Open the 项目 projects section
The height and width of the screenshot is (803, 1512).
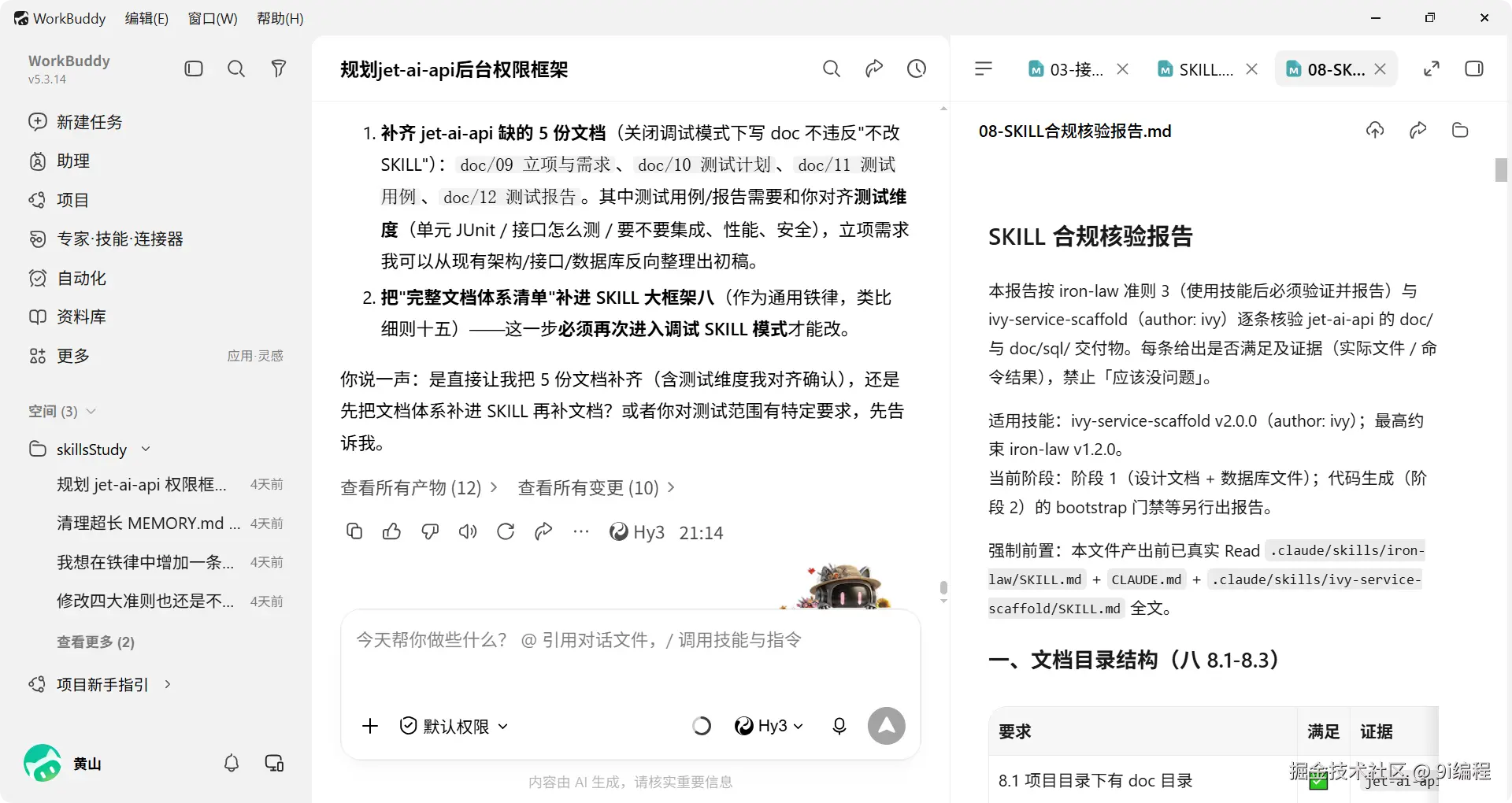tap(59, 200)
